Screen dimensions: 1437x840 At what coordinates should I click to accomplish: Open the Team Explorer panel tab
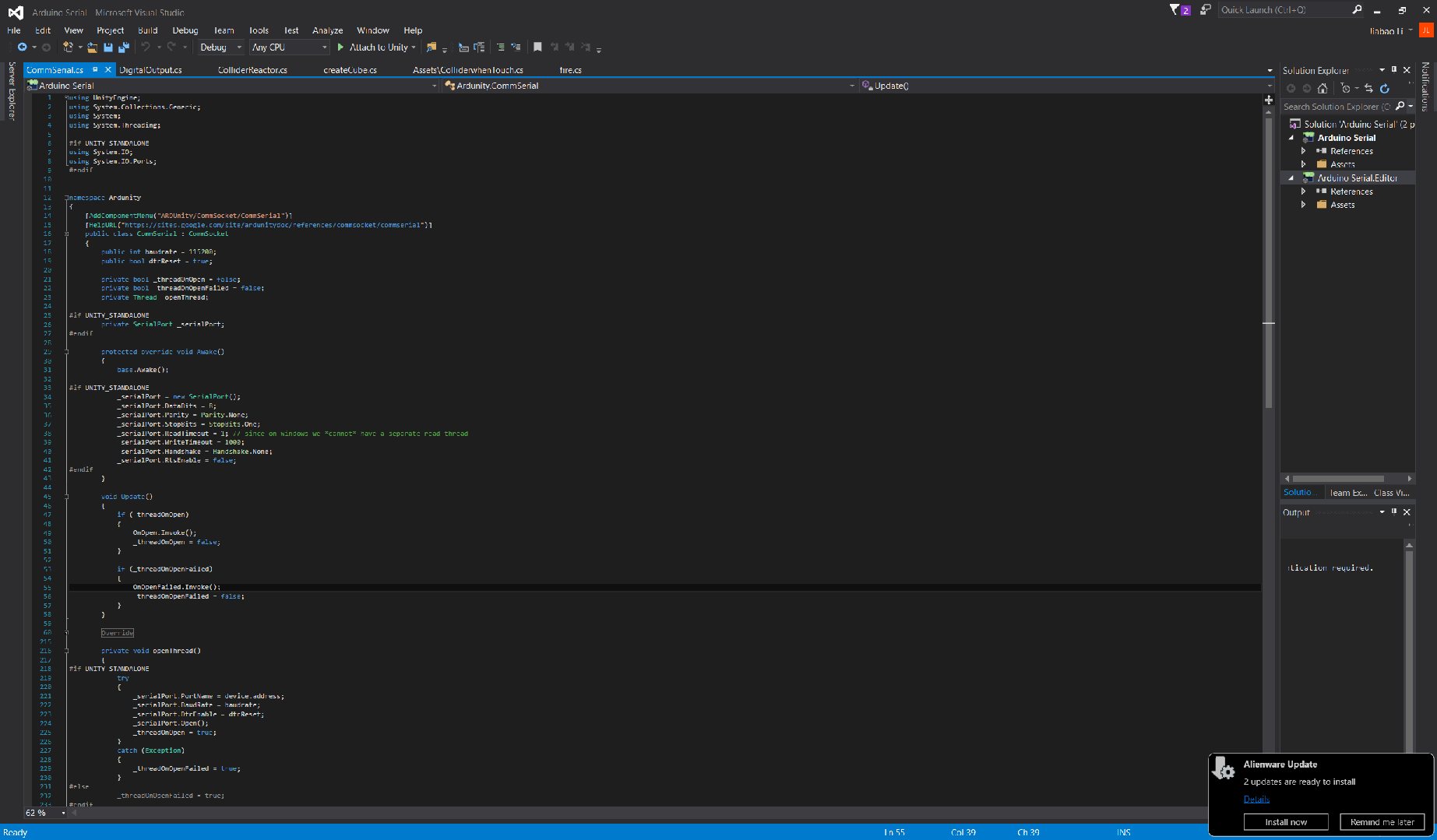coord(1347,493)
